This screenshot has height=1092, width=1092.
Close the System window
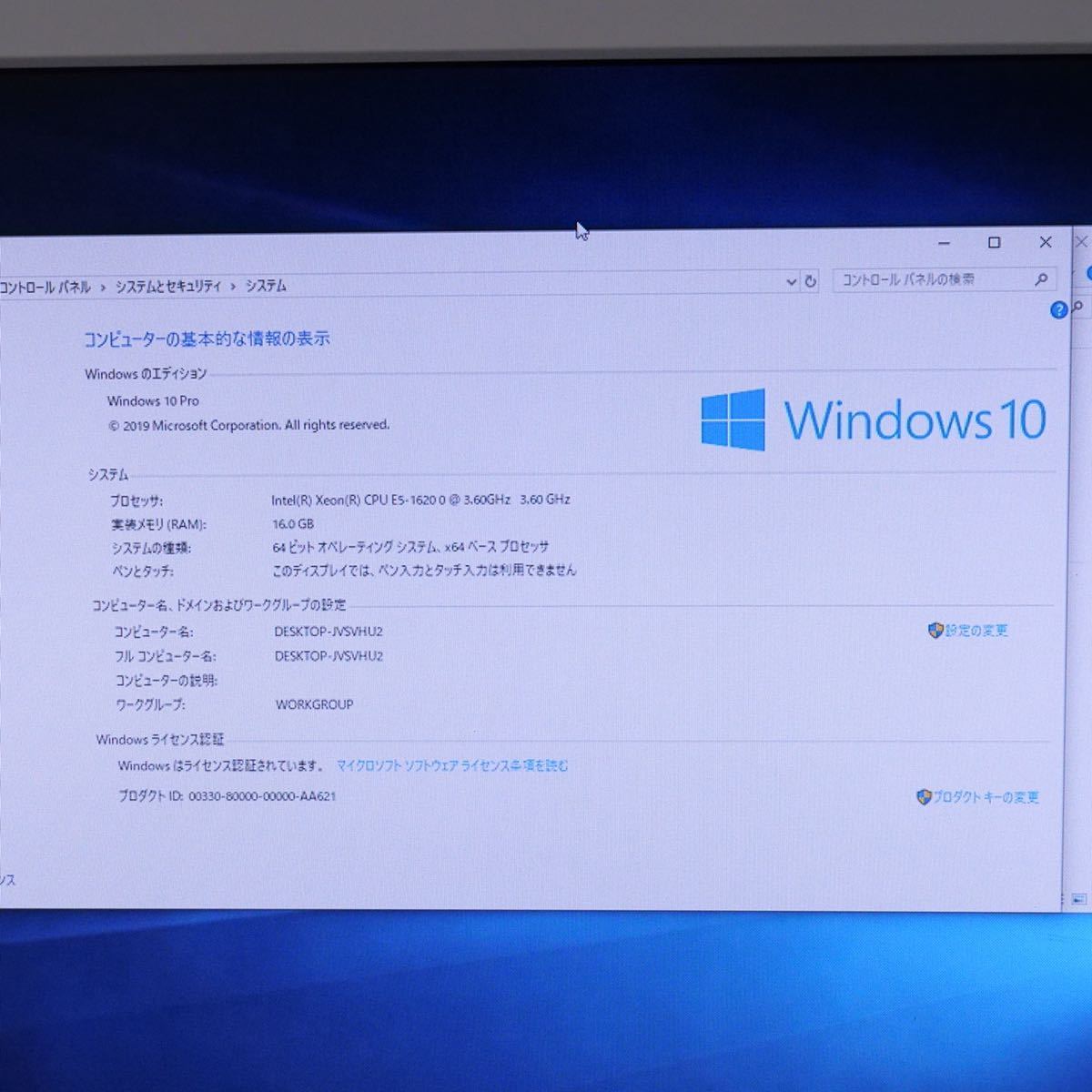tap(1046, 242)
